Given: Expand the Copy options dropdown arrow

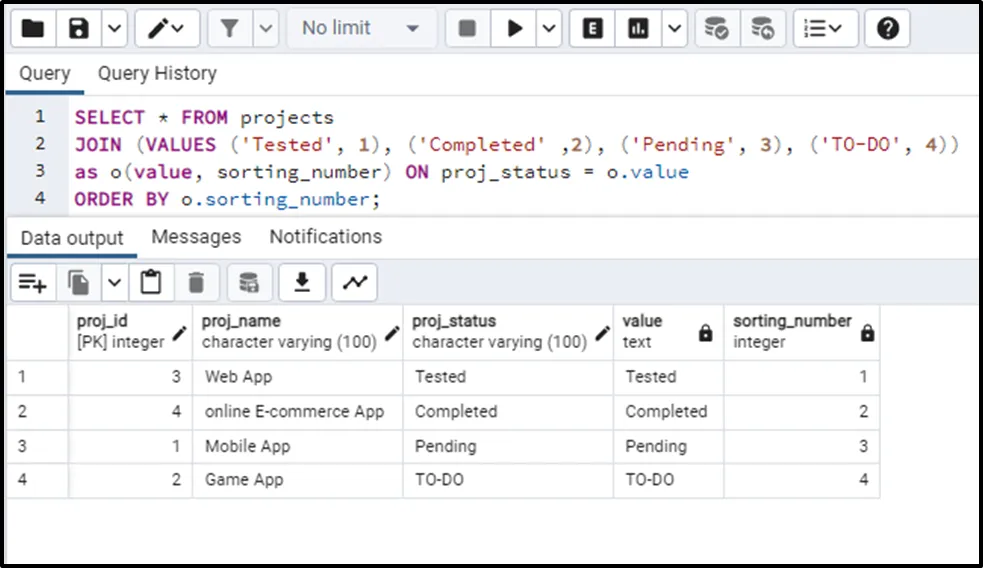Looking at the screenshot, I should coord(113,284).
